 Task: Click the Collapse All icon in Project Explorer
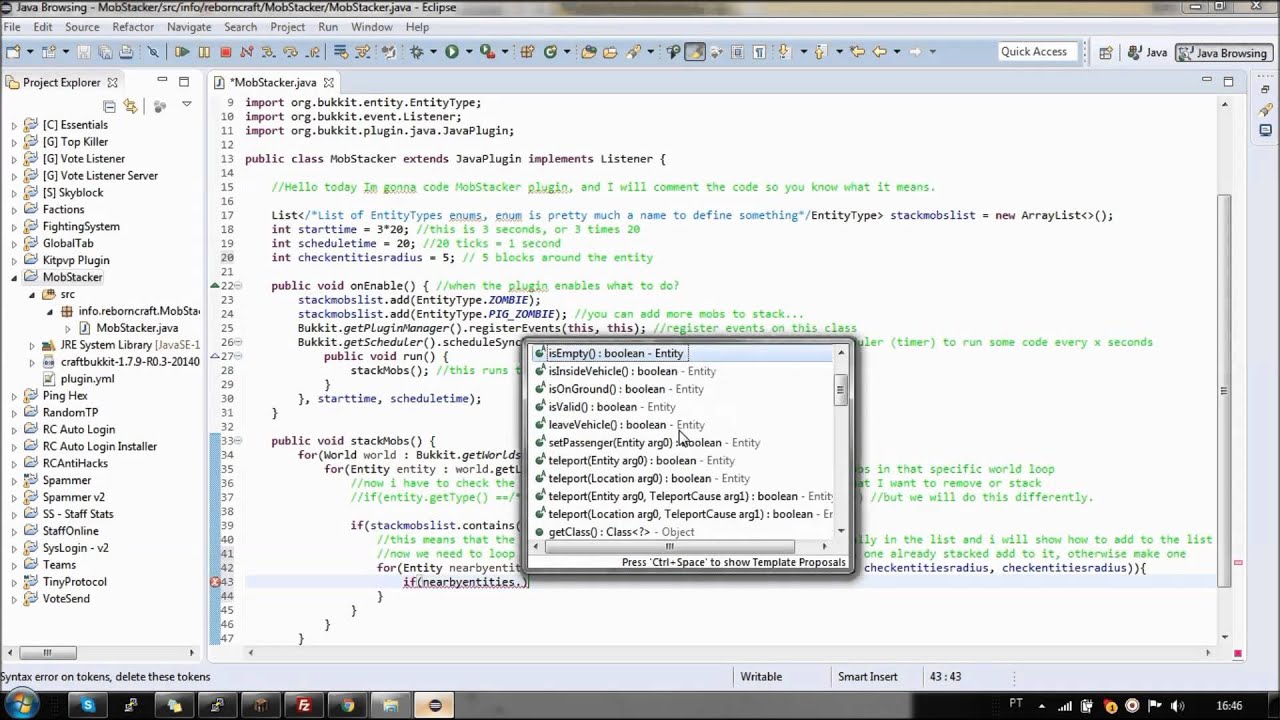[109, 105]
